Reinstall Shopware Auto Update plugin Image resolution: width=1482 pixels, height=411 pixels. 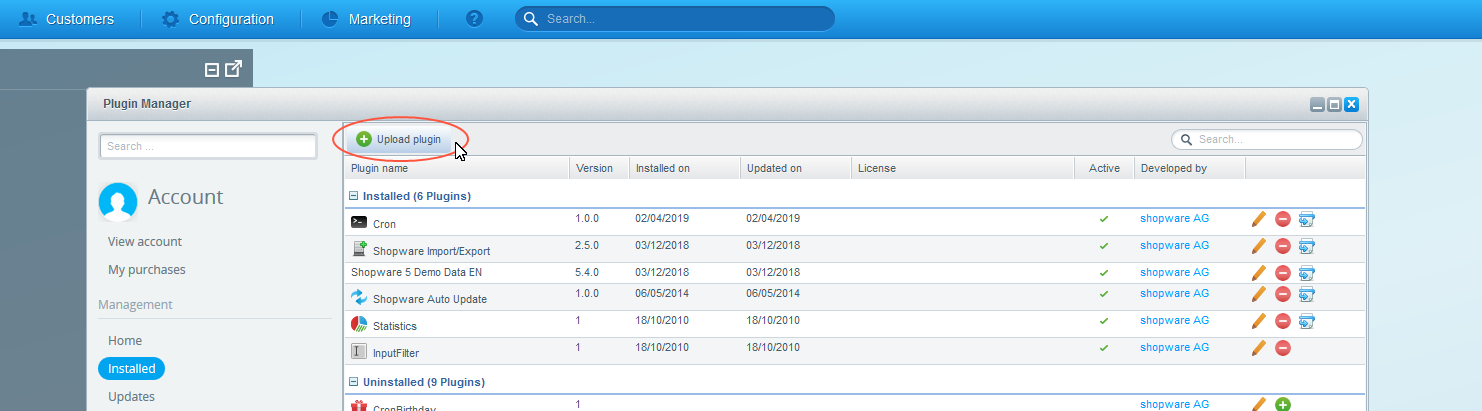pyautogui.click(x=1307, y=294)
